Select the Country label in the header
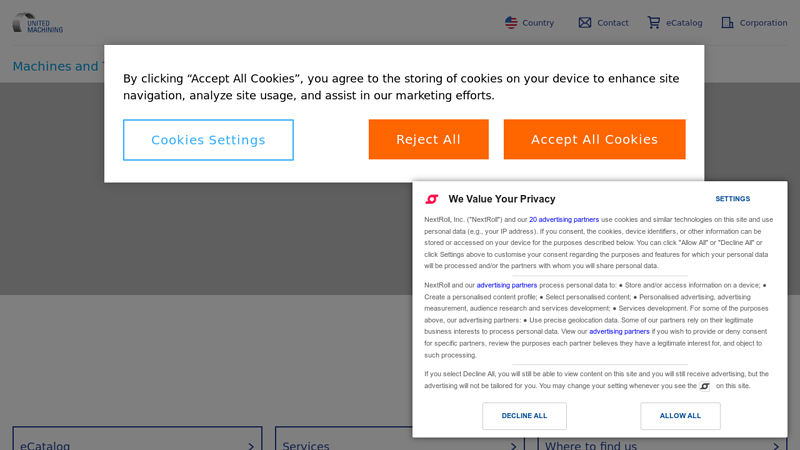The width and height of the screenshot is (800, 450). click(538, 23)
